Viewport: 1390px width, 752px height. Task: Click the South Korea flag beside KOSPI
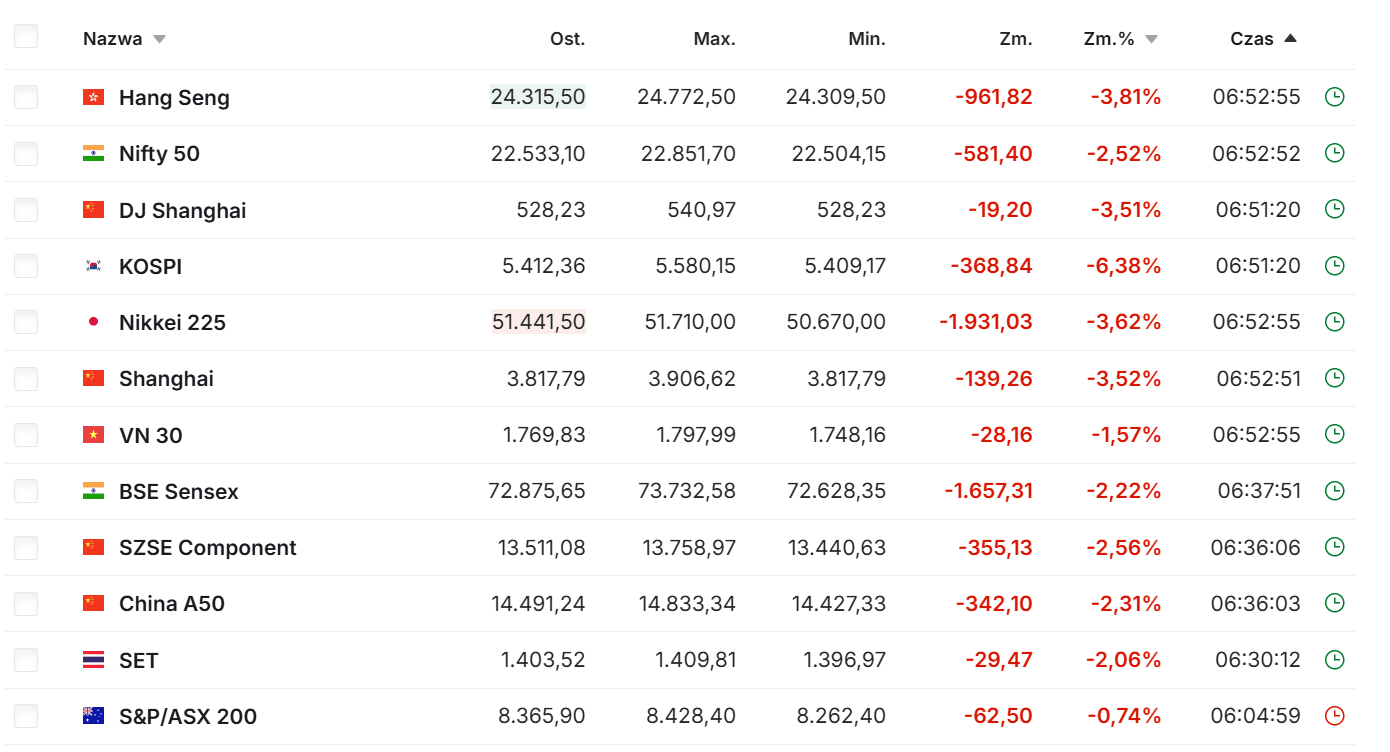coord(93,266)
